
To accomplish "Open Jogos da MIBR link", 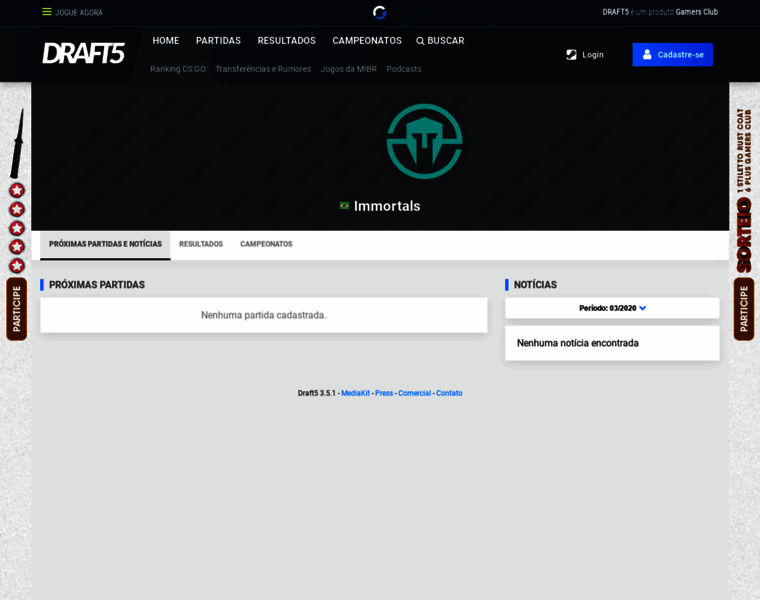I will click(x=348, y=69).
